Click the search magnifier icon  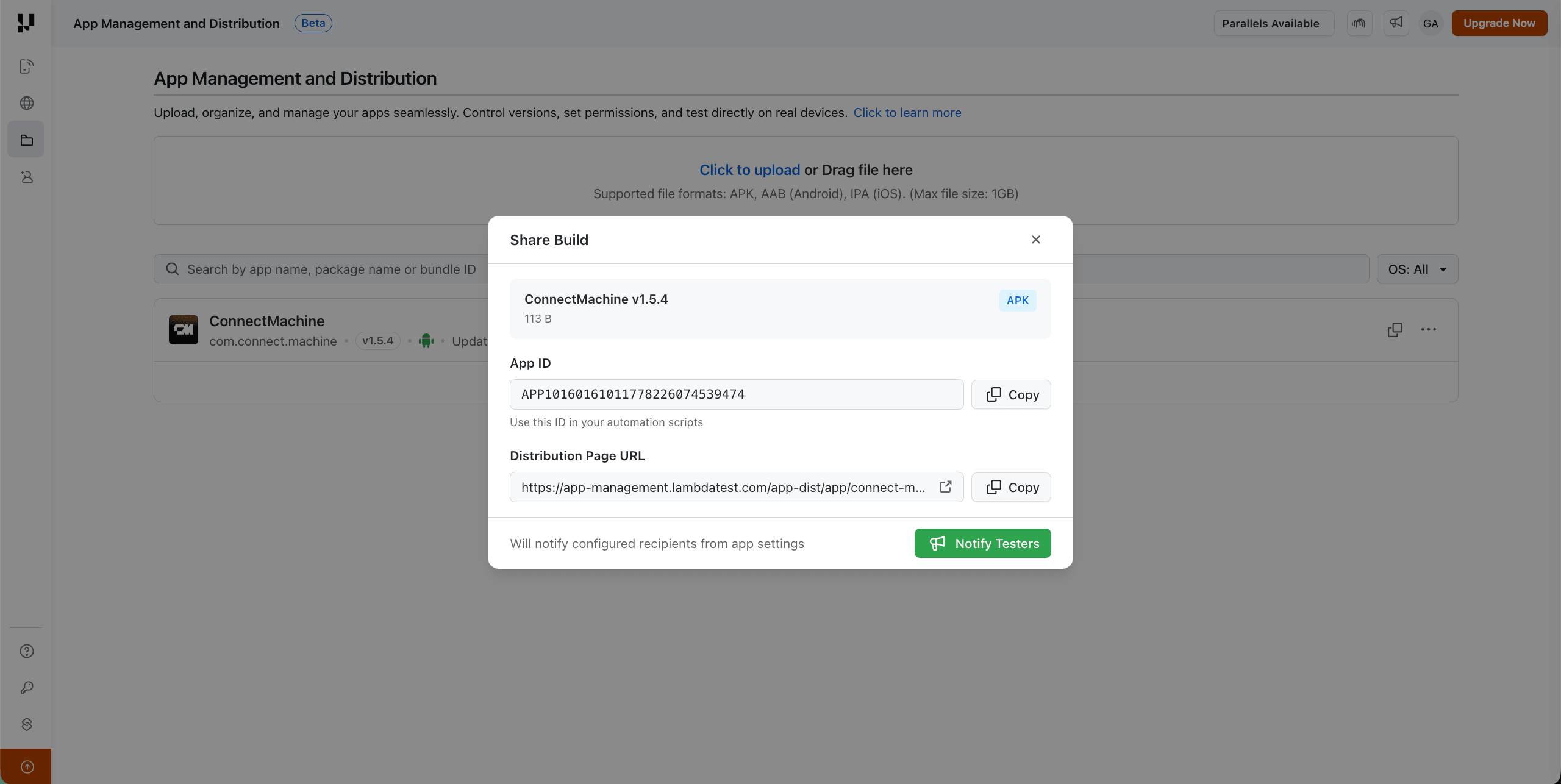click(x=173, y=269)
